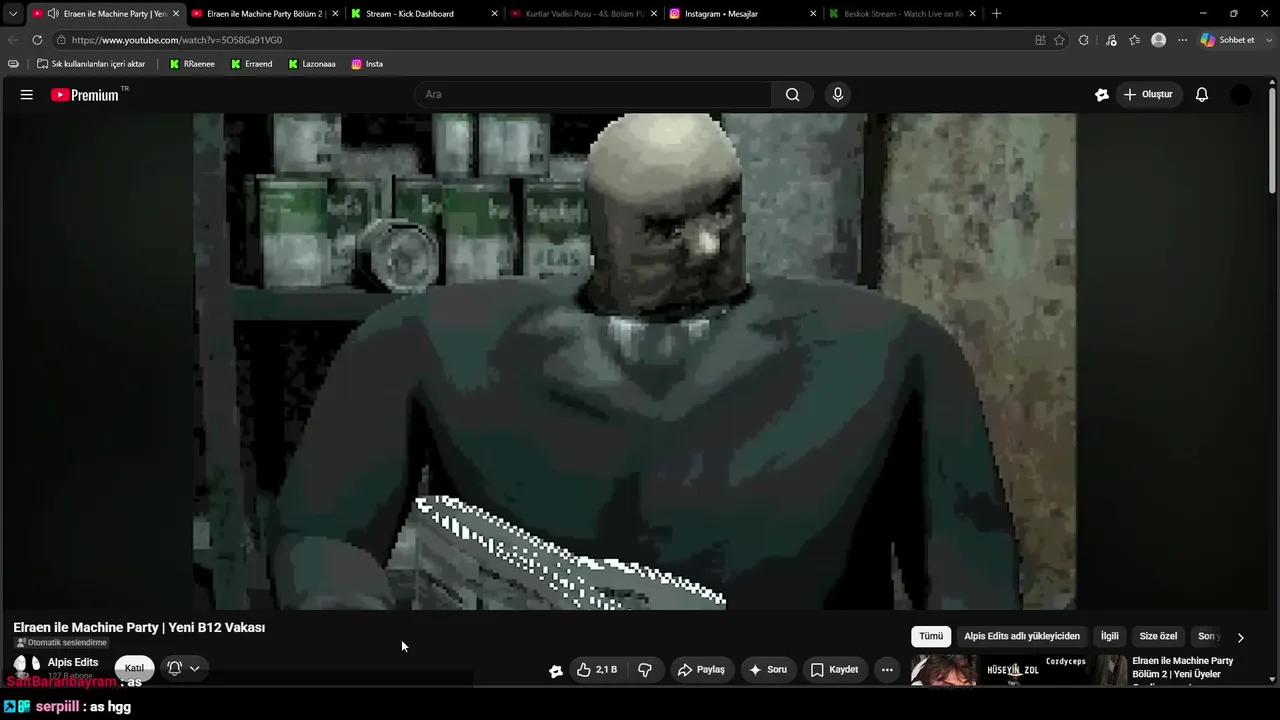The image size is (1280, 720).
Task: Click the video player to pause
Action: click(x=635, y=360)
